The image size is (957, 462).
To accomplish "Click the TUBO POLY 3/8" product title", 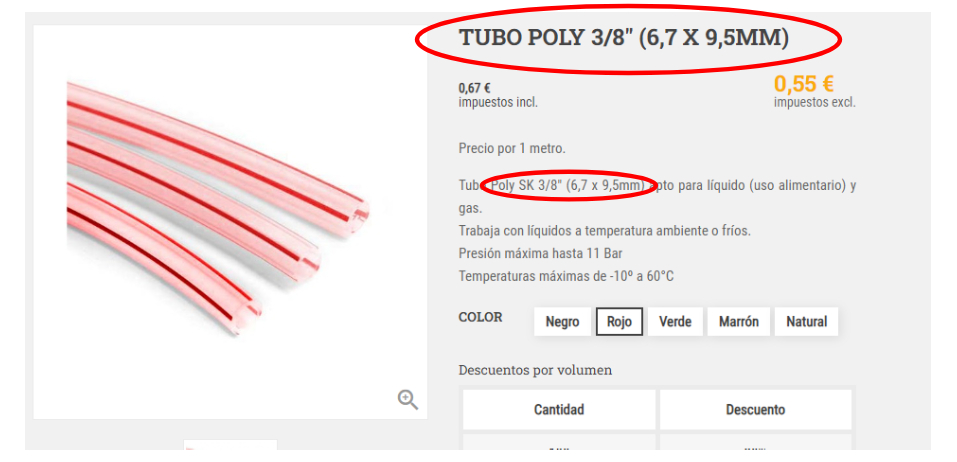I will (624, 38).
